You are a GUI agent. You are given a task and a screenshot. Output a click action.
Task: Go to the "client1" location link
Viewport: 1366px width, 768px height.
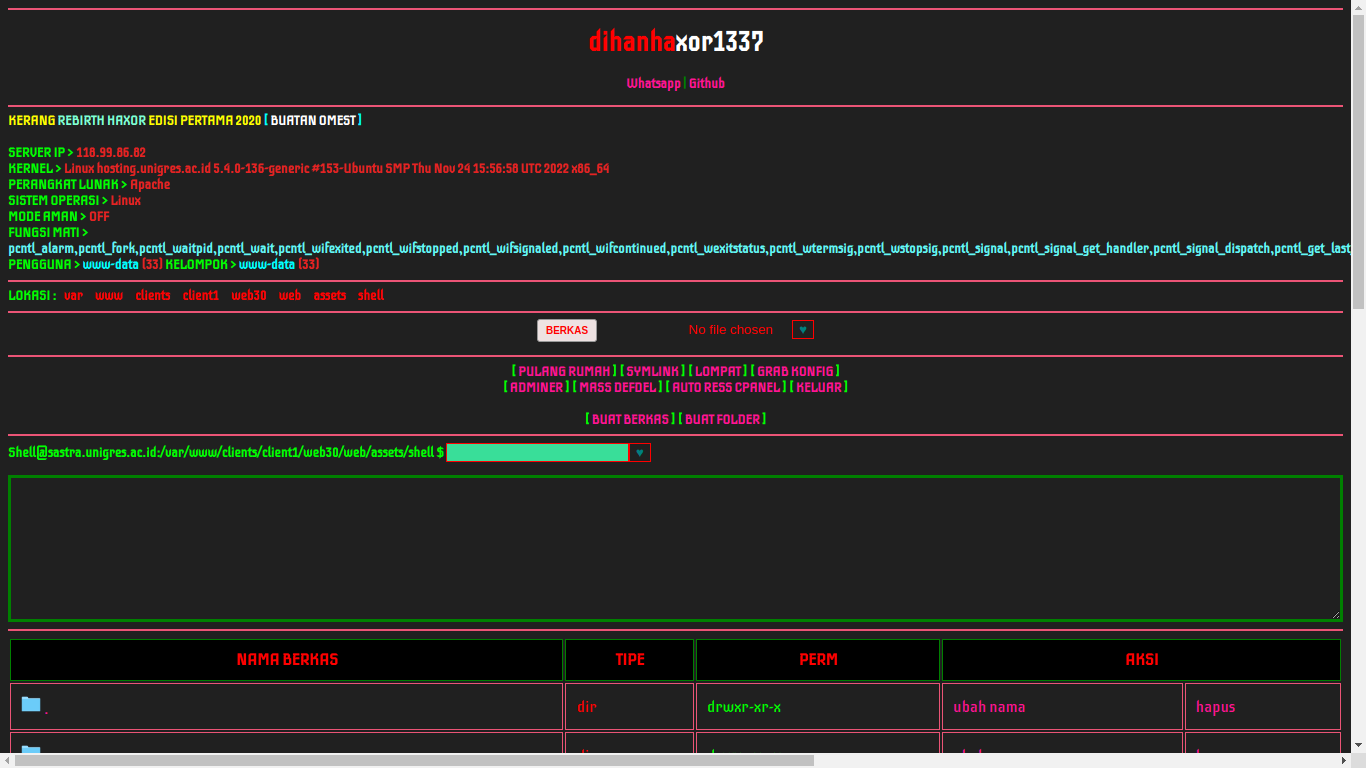coord(200,295)
